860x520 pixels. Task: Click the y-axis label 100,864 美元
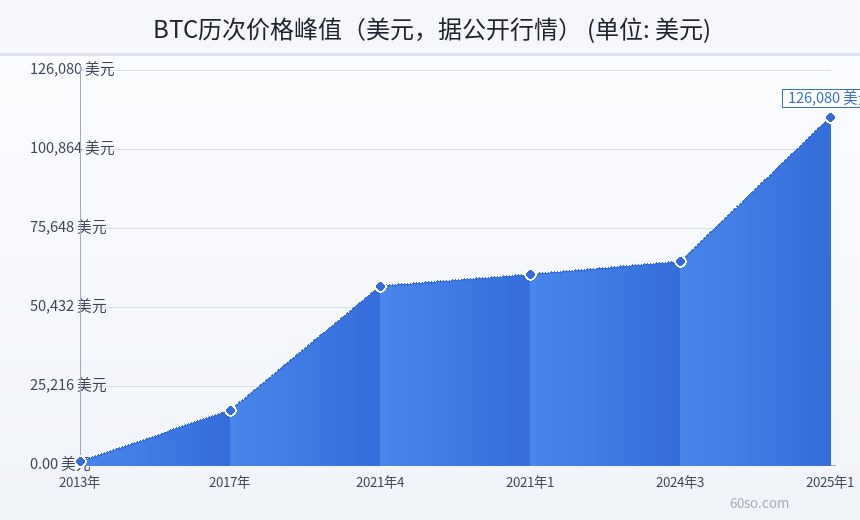[x=72, y=148]
